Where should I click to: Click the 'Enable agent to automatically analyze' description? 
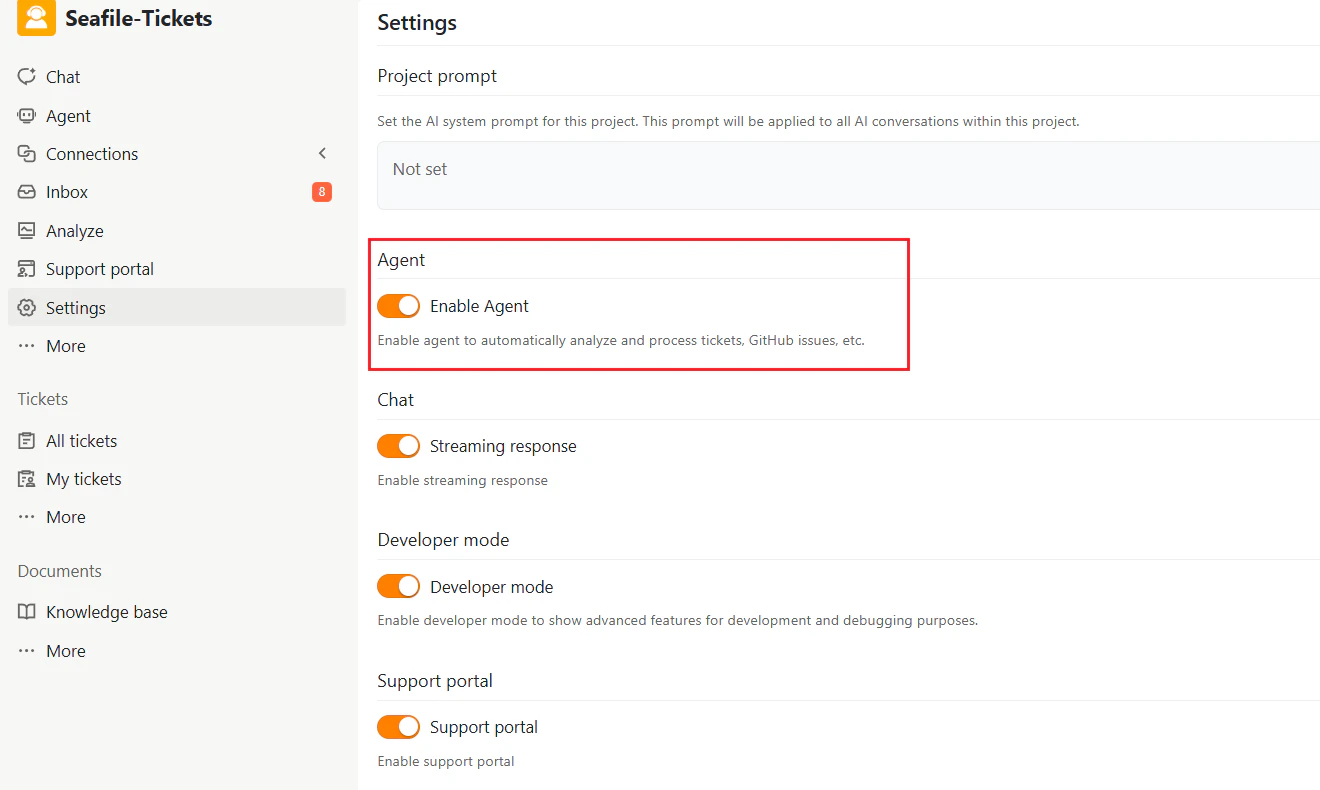coord(620,340)
